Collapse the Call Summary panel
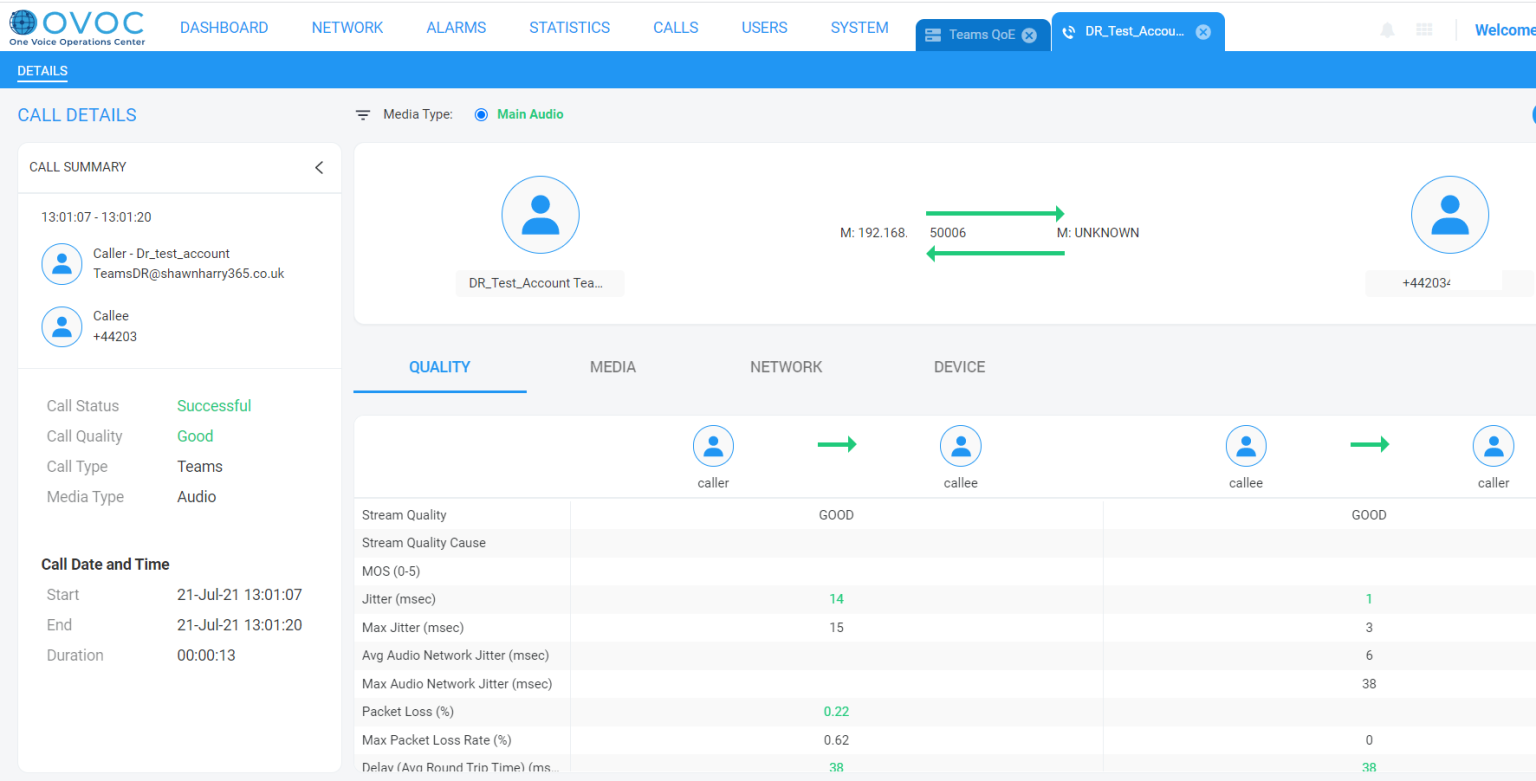1536x781 pixels. [x=319, y=167]
